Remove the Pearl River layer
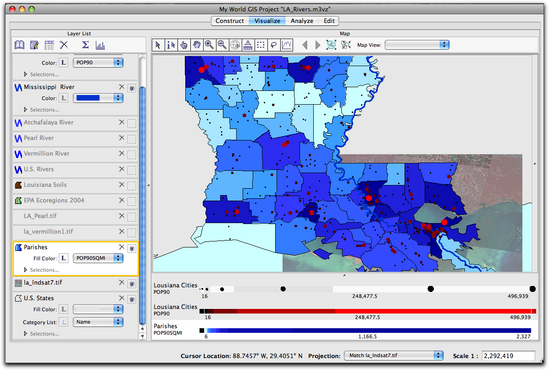Viewport: 549px width, 370px height. pyautogui.click(x=121, y=138)
